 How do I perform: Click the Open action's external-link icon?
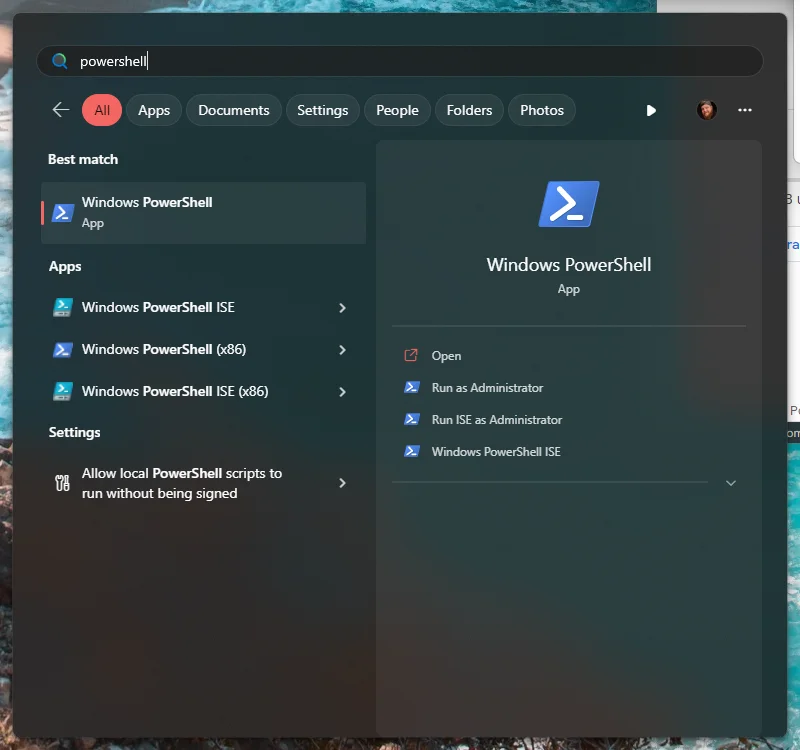(411, 355)
